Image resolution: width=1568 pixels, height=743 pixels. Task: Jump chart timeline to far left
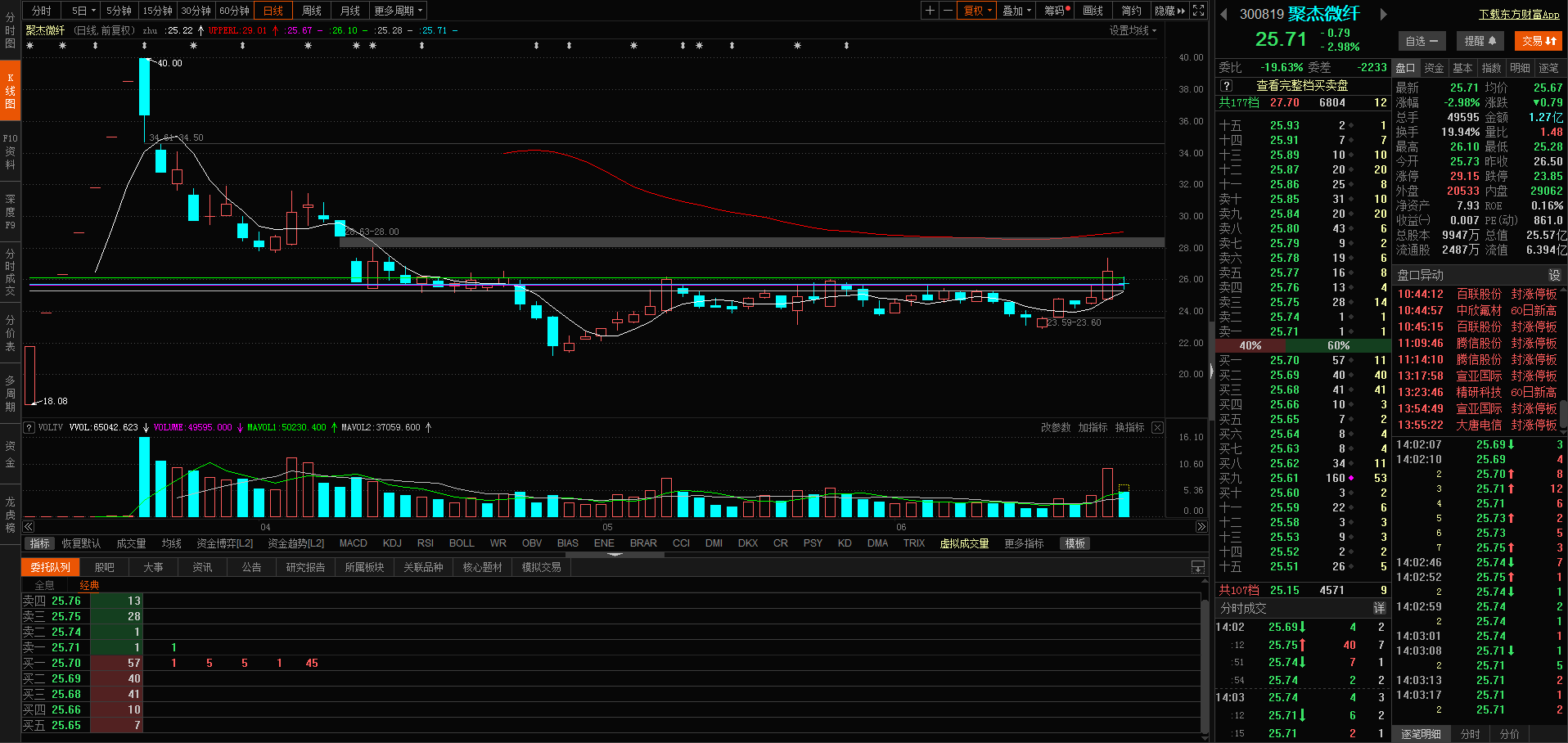tap(29, 527)
